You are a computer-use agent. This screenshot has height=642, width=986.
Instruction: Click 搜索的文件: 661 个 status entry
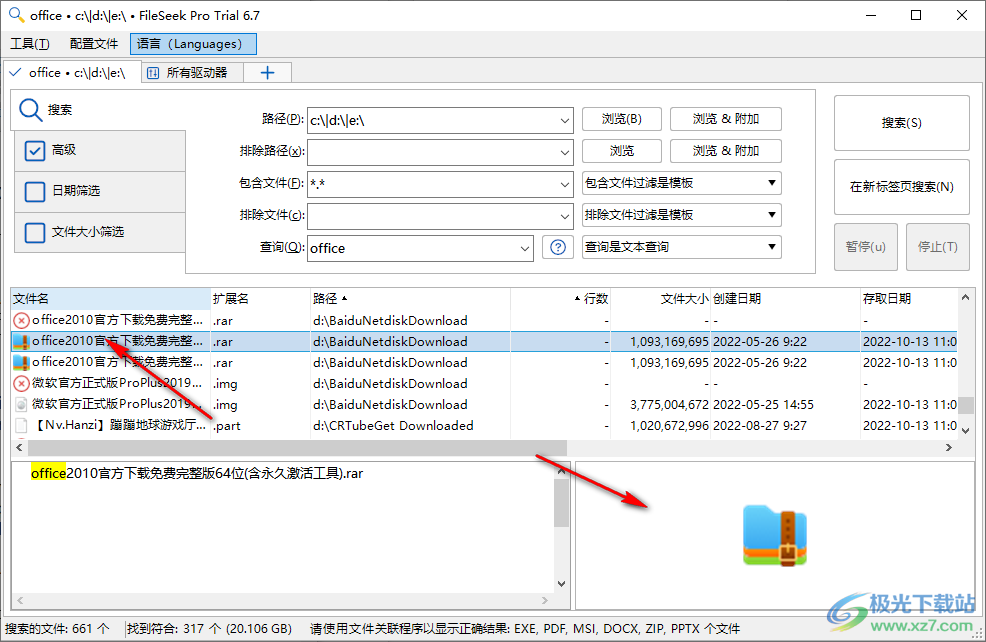click(57, 628)
